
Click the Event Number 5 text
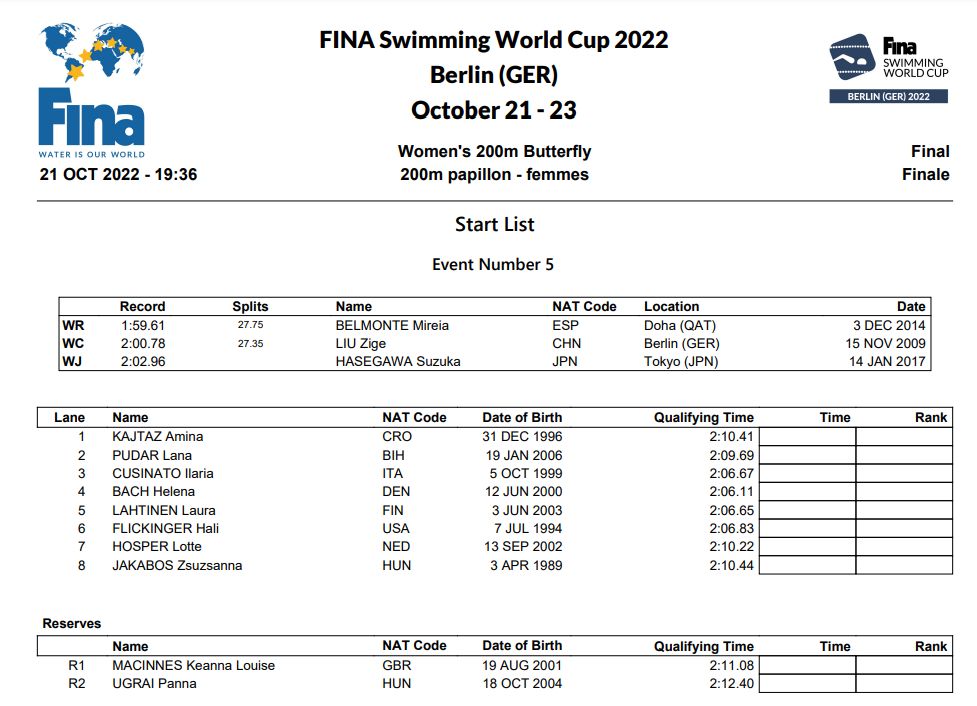pyautogui.click(x=492, y=265)
